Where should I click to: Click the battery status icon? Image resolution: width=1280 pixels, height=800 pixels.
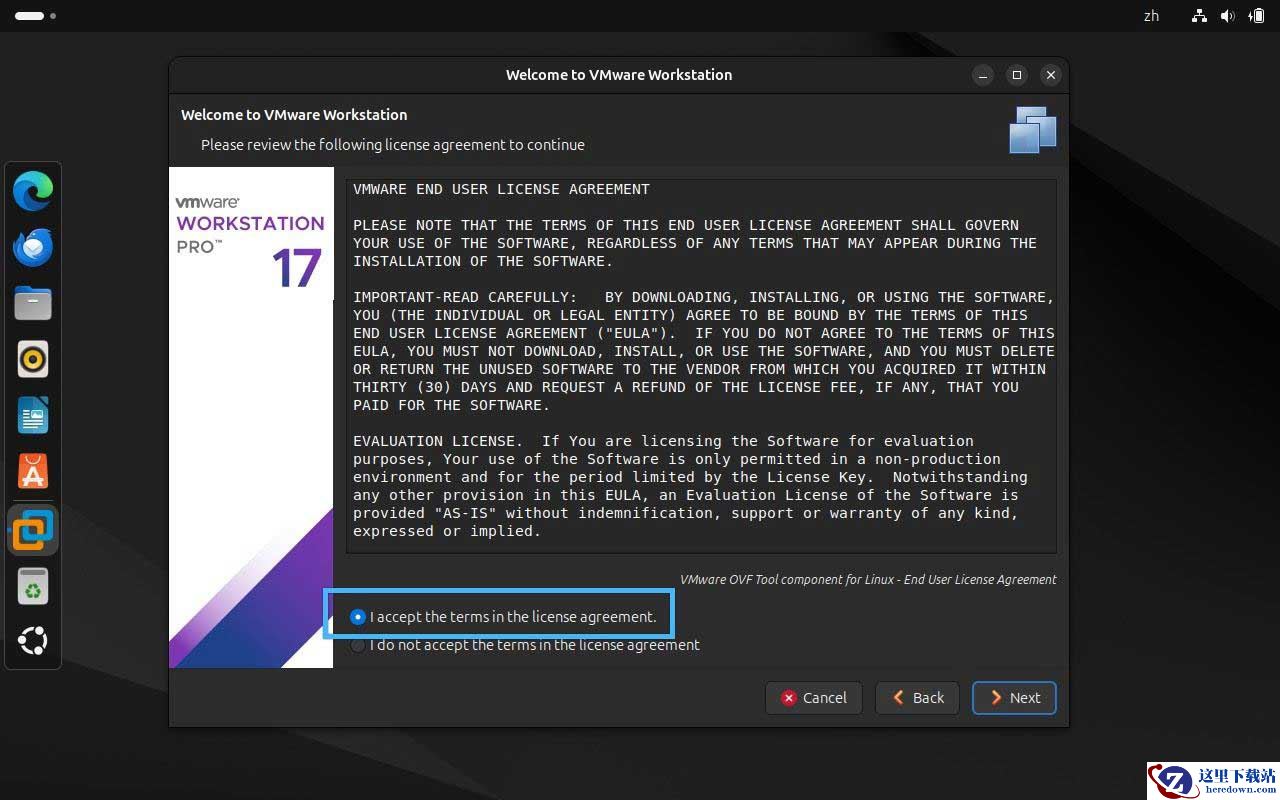point(1256,16)
